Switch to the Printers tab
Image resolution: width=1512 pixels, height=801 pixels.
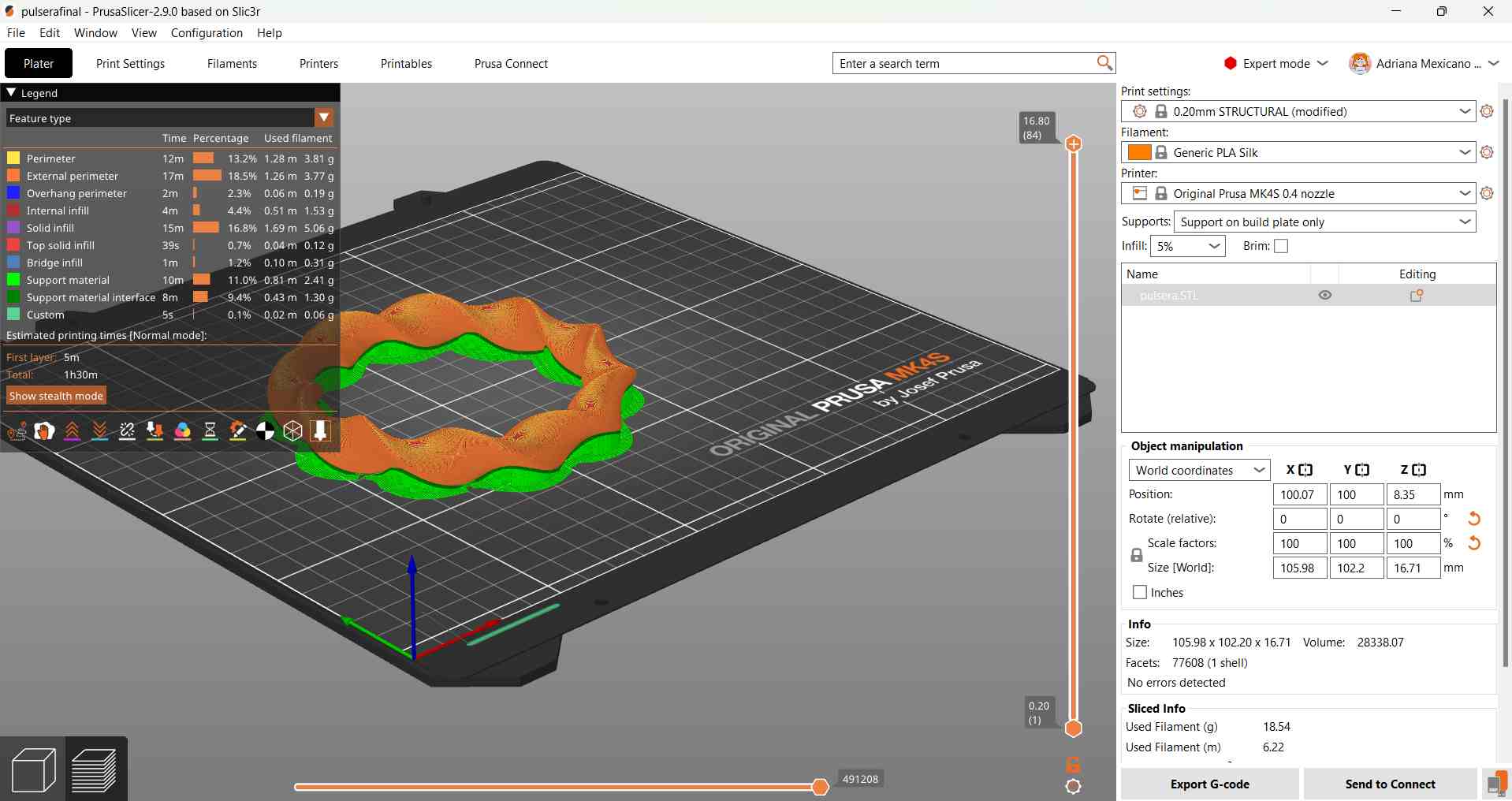318,64
